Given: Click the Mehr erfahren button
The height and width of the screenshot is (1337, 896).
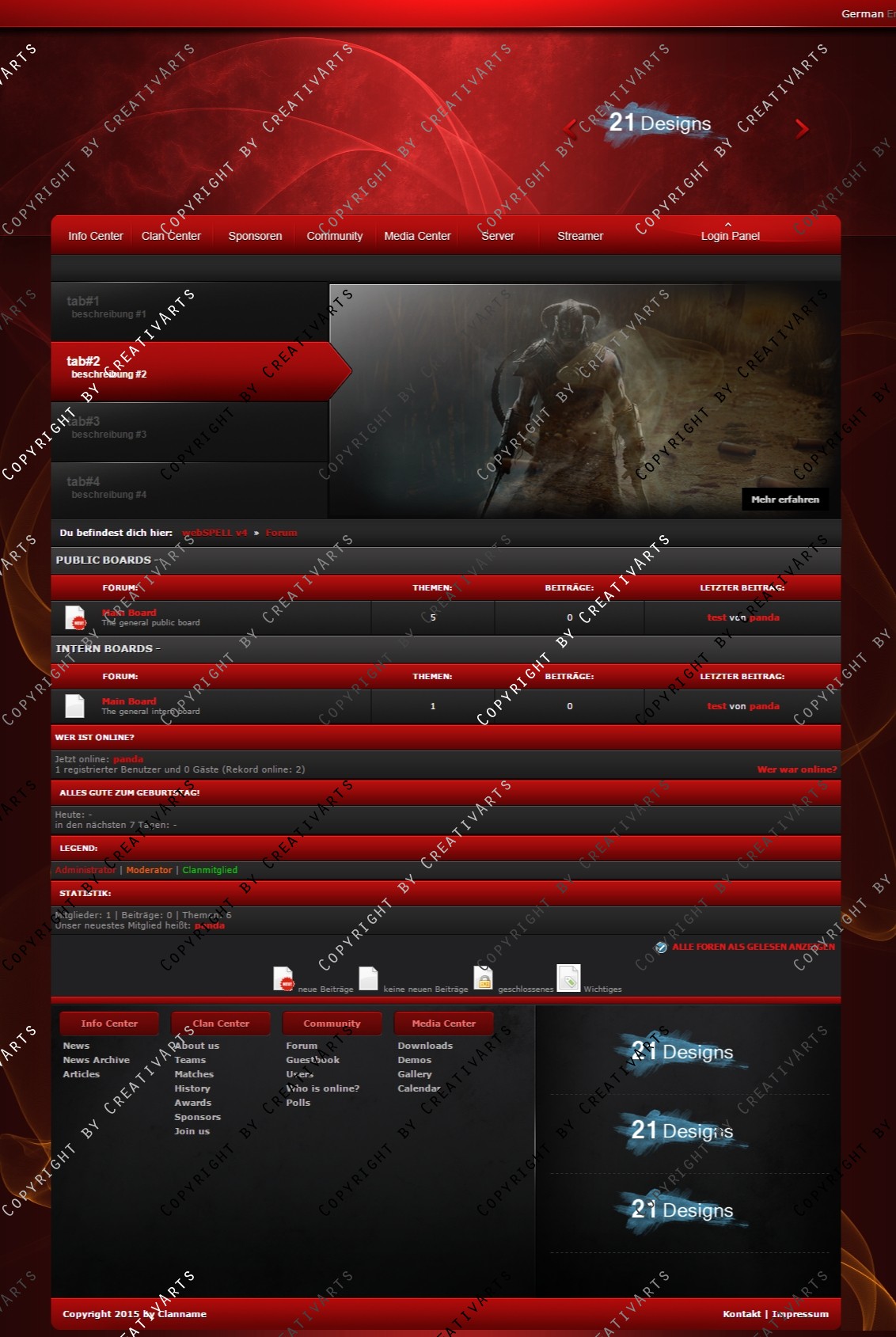Looking at the screenshot, I should (785, 499).
